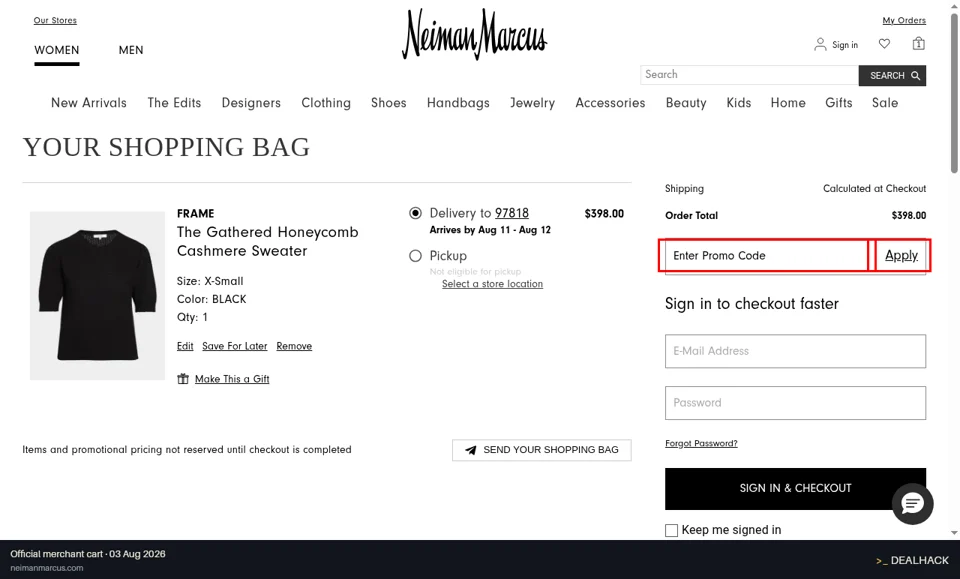
Task: Open Shoes menu
Action: point(389,103)
